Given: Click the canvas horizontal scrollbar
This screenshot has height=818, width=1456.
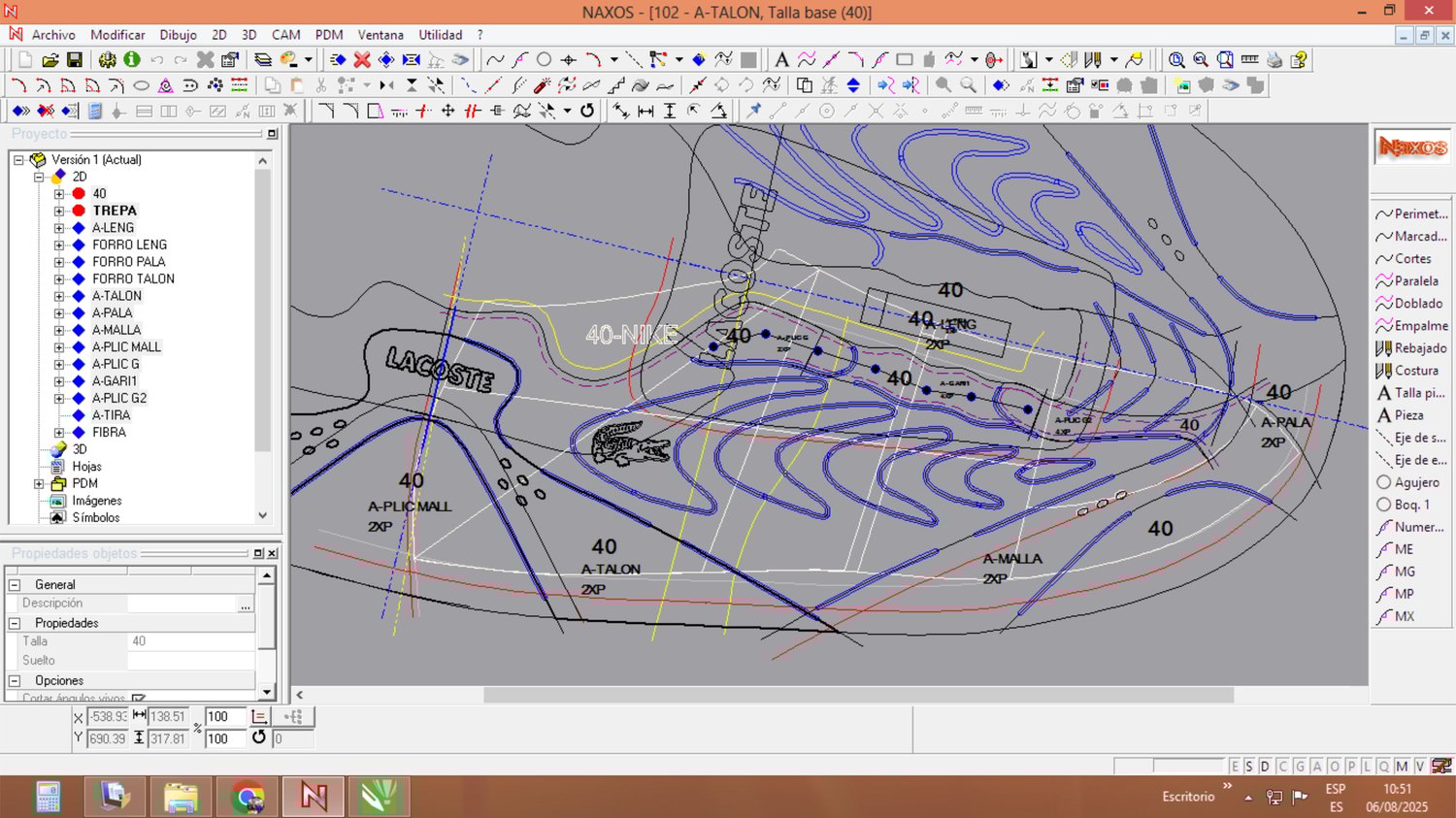Looking at the screenshot, I should (x=858, y=695).
